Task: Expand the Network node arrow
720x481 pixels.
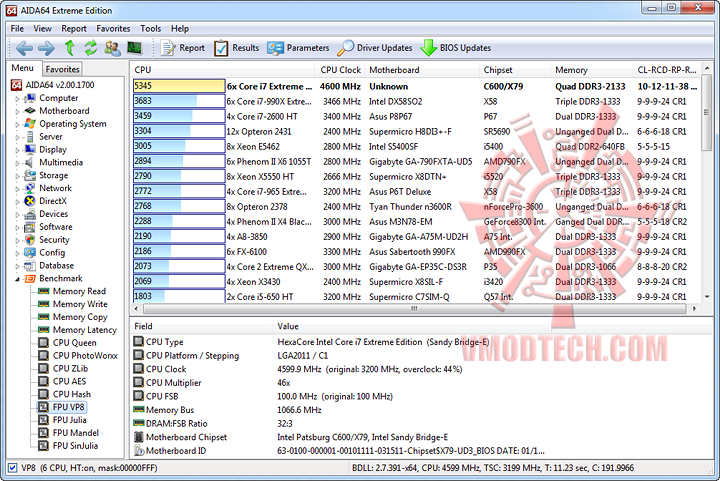Action: (x=17, y=188)
